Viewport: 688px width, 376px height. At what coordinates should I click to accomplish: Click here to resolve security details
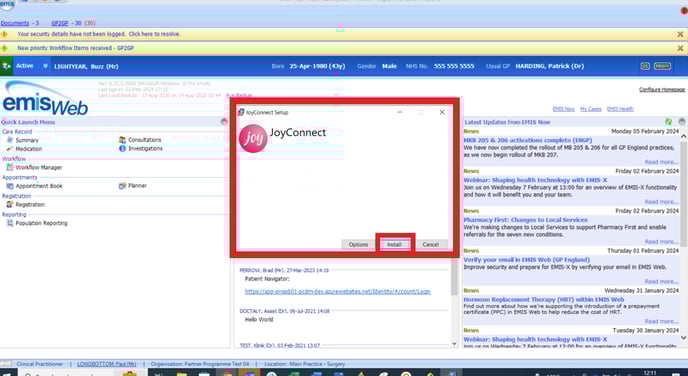154,34
